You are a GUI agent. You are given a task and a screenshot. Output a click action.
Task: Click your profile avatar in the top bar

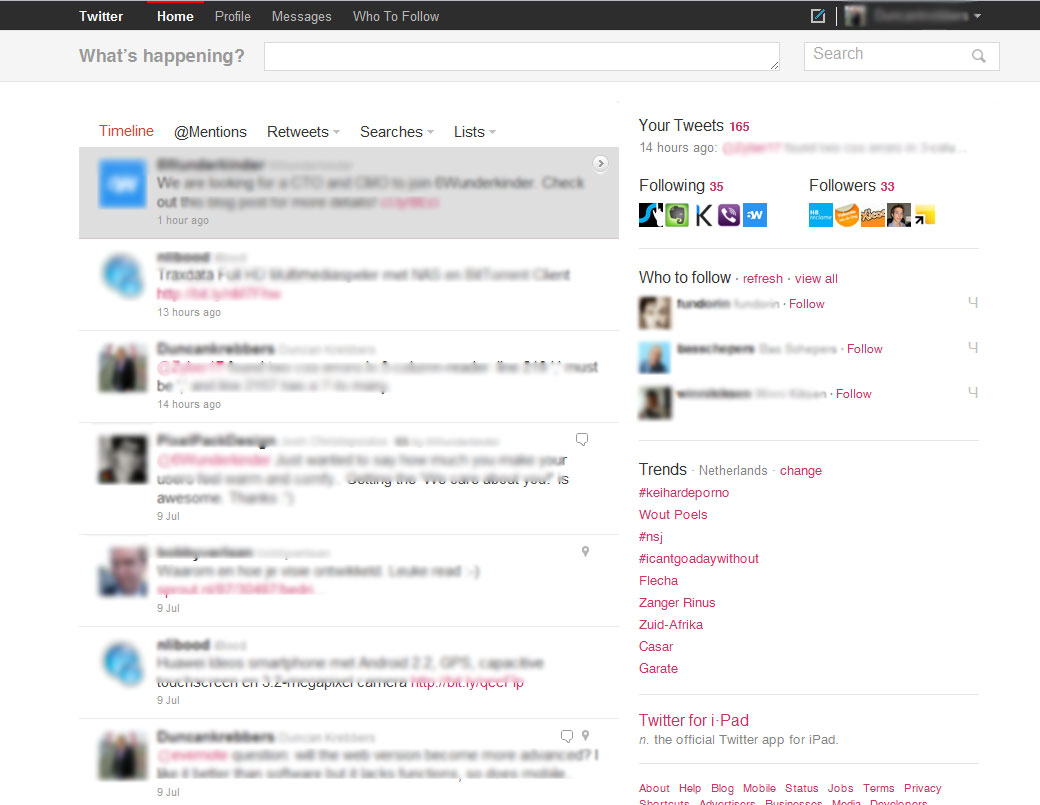point(855,15)
